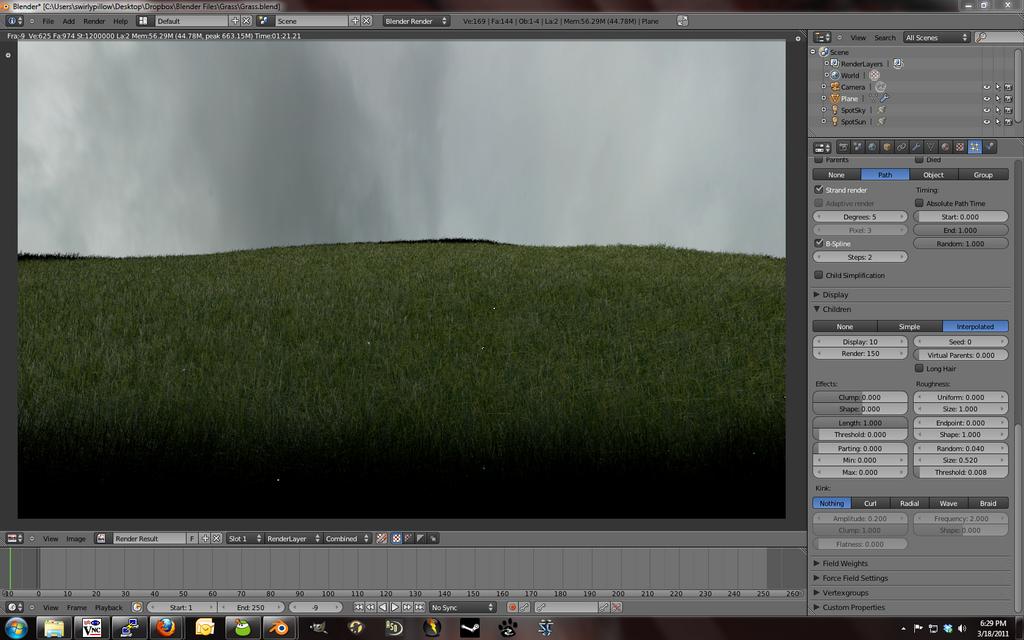Image resolution: width=1024 pixels, height=640 pixels.
Task: Toggle SpotSun renderability camera icon in outliner
Action: pos(1008,122)
